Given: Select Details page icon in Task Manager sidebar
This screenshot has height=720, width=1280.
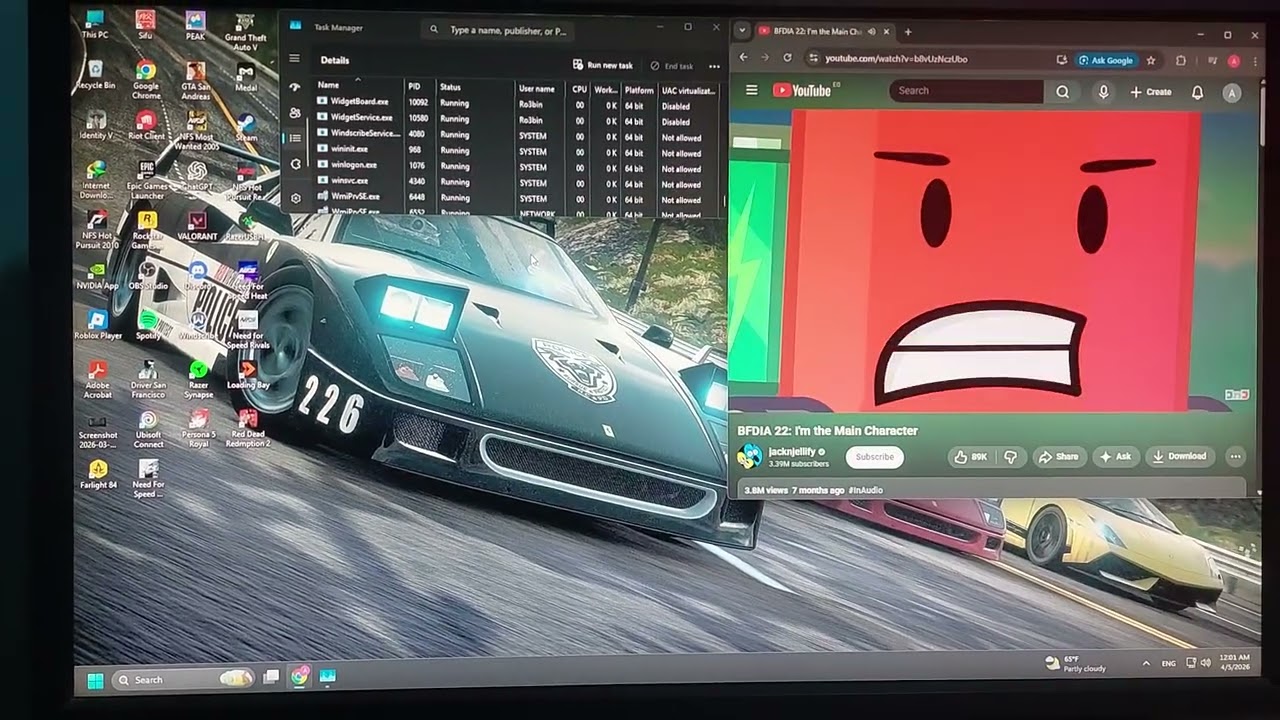Looking at the screenshot, I should (295, 138).
